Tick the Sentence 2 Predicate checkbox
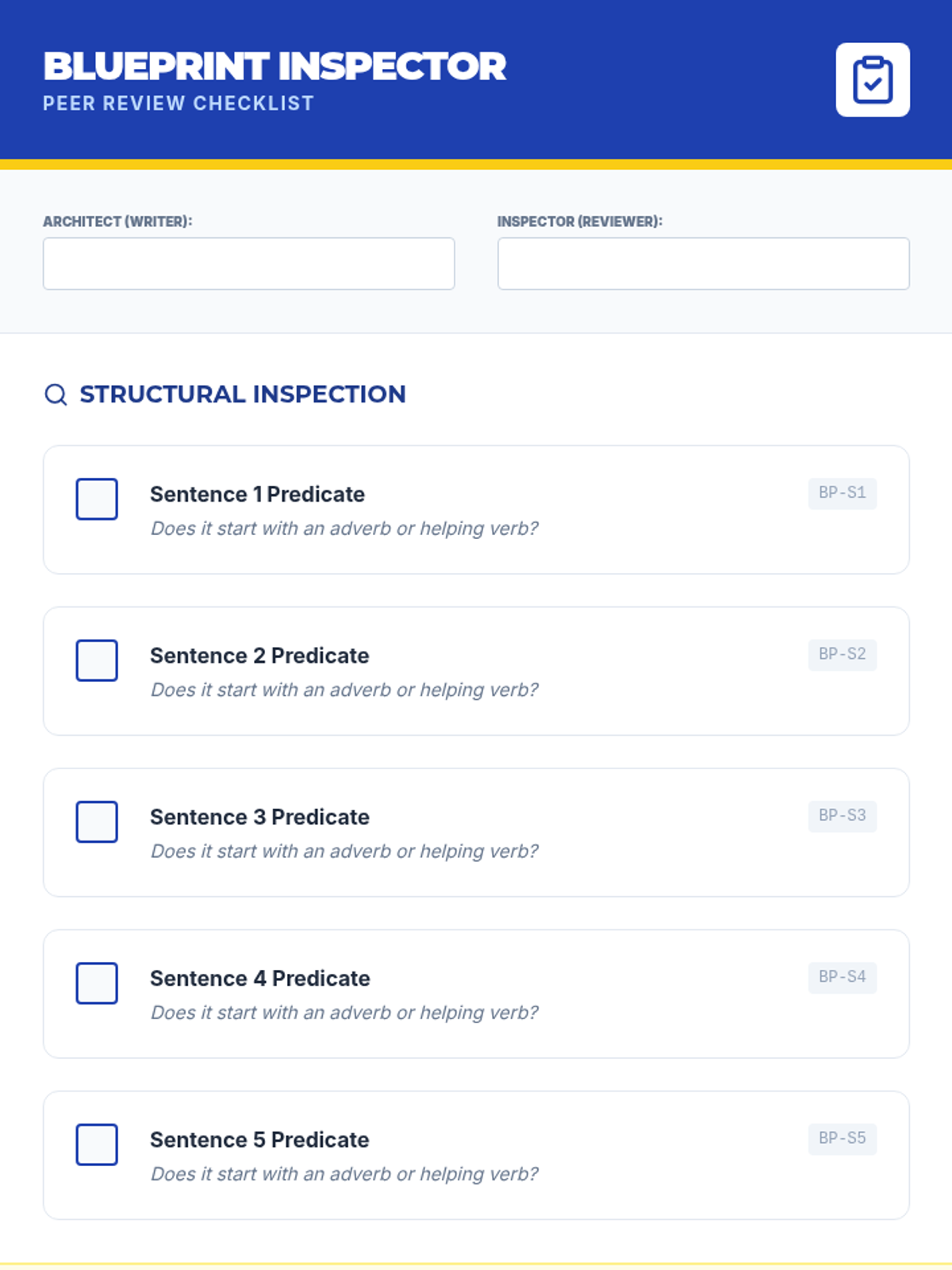The image size is (952, 1270). [x=97, y=660]
